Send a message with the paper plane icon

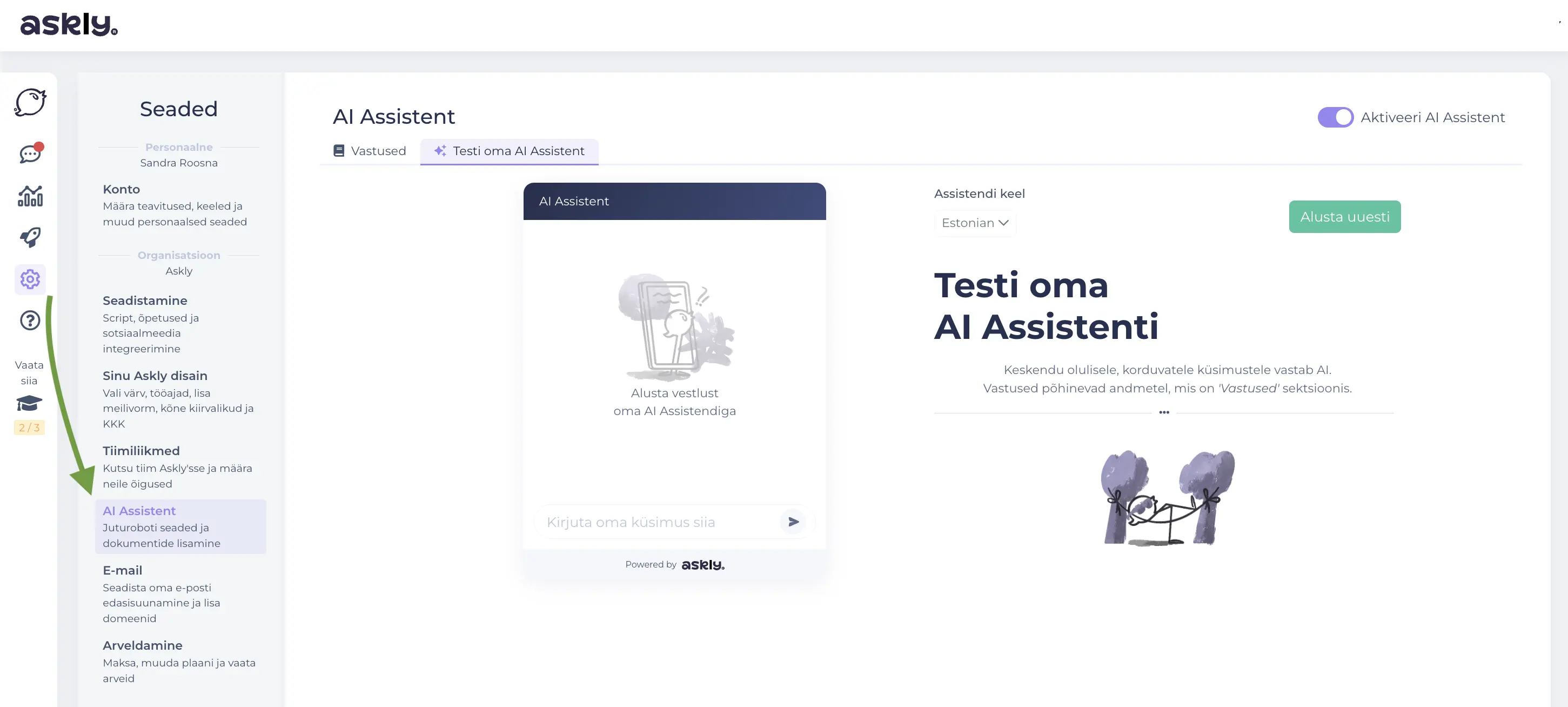click(x=793, y=521)
